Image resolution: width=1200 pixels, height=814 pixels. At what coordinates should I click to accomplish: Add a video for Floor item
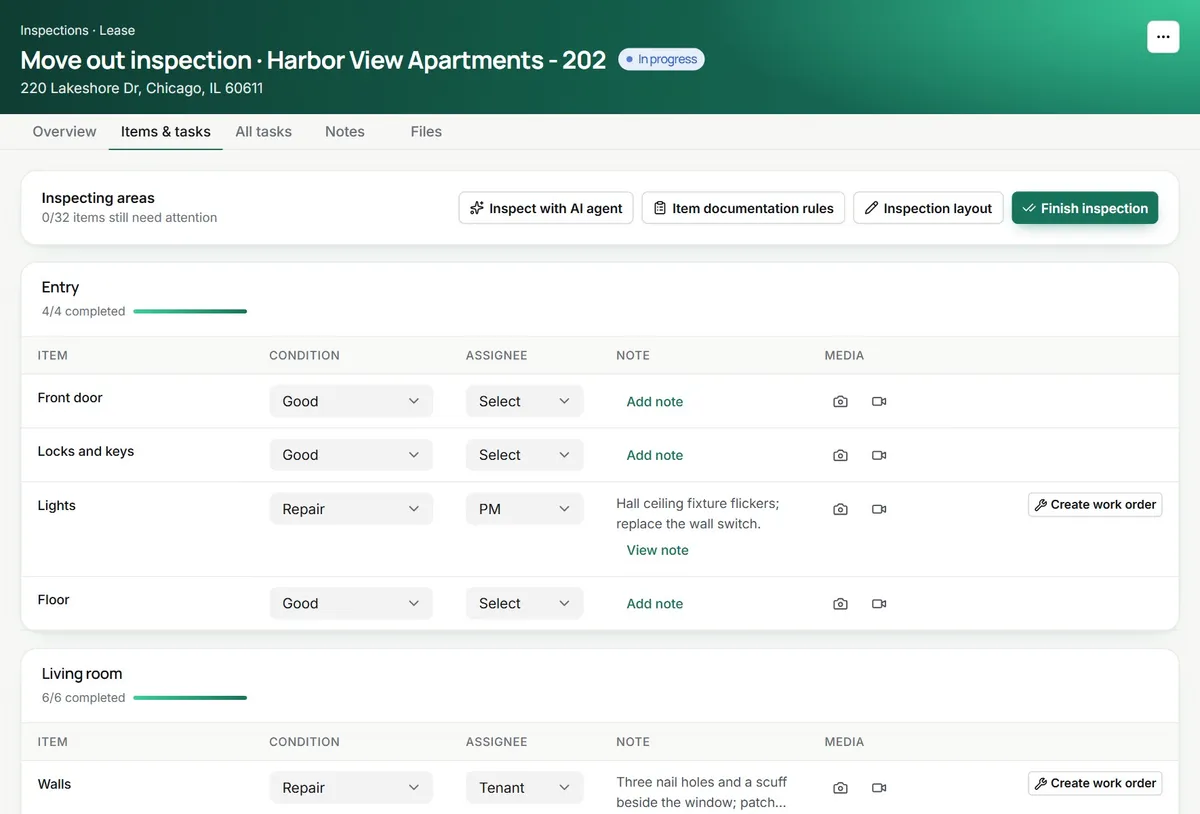coord(879,604)
